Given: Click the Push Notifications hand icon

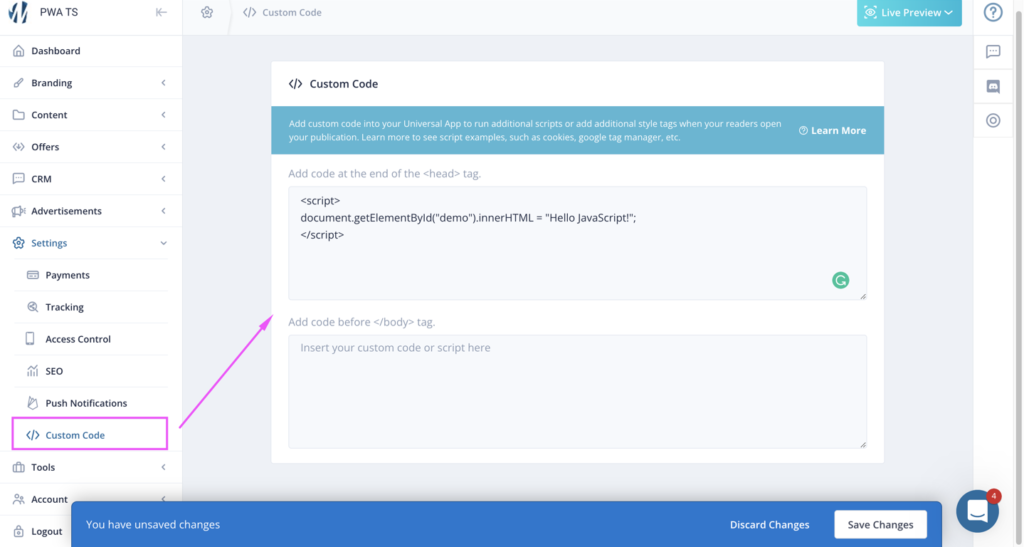Looking at the screenshot, I should [33, 403].
